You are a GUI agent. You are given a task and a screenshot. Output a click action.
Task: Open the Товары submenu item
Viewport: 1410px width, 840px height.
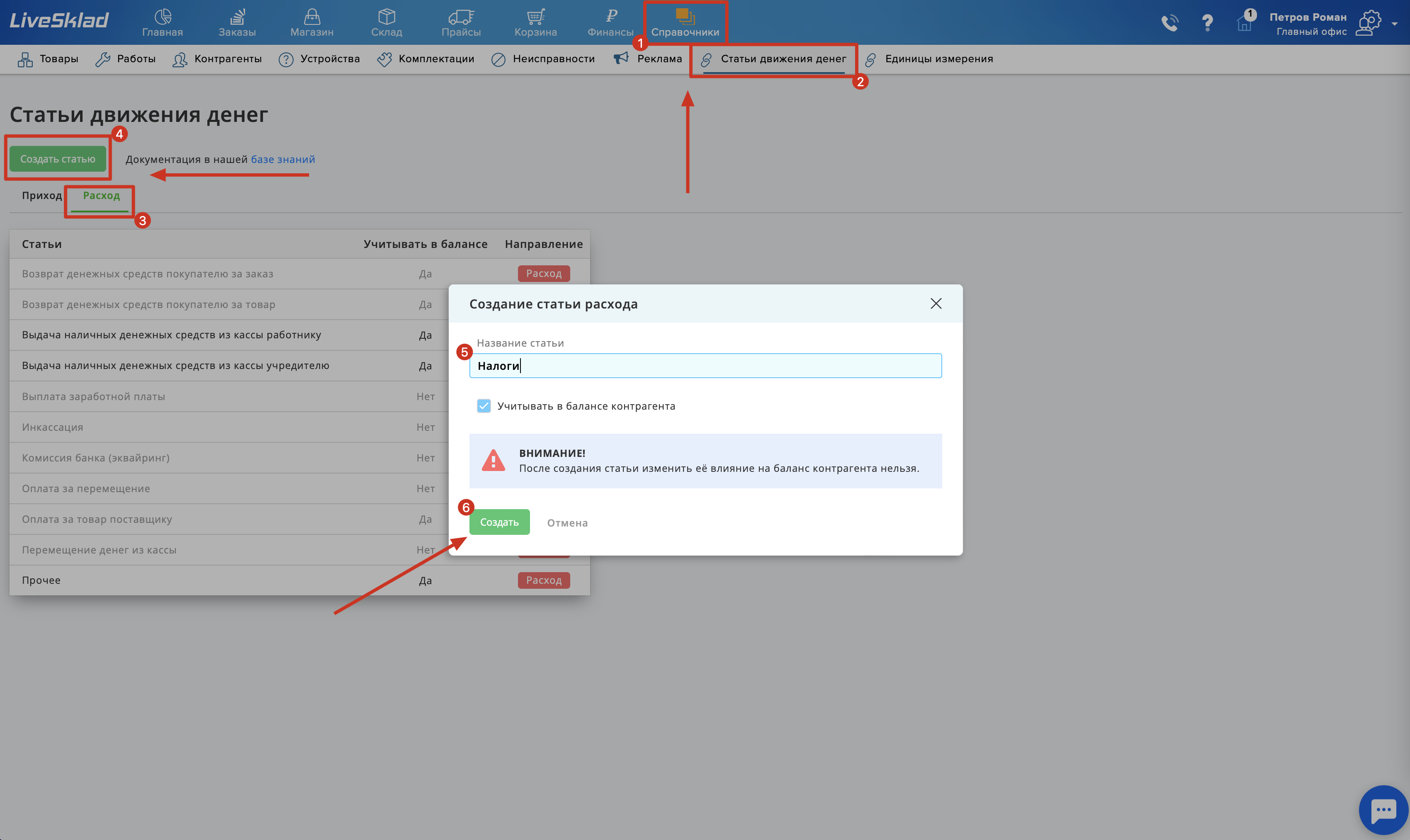coord(48,59)
